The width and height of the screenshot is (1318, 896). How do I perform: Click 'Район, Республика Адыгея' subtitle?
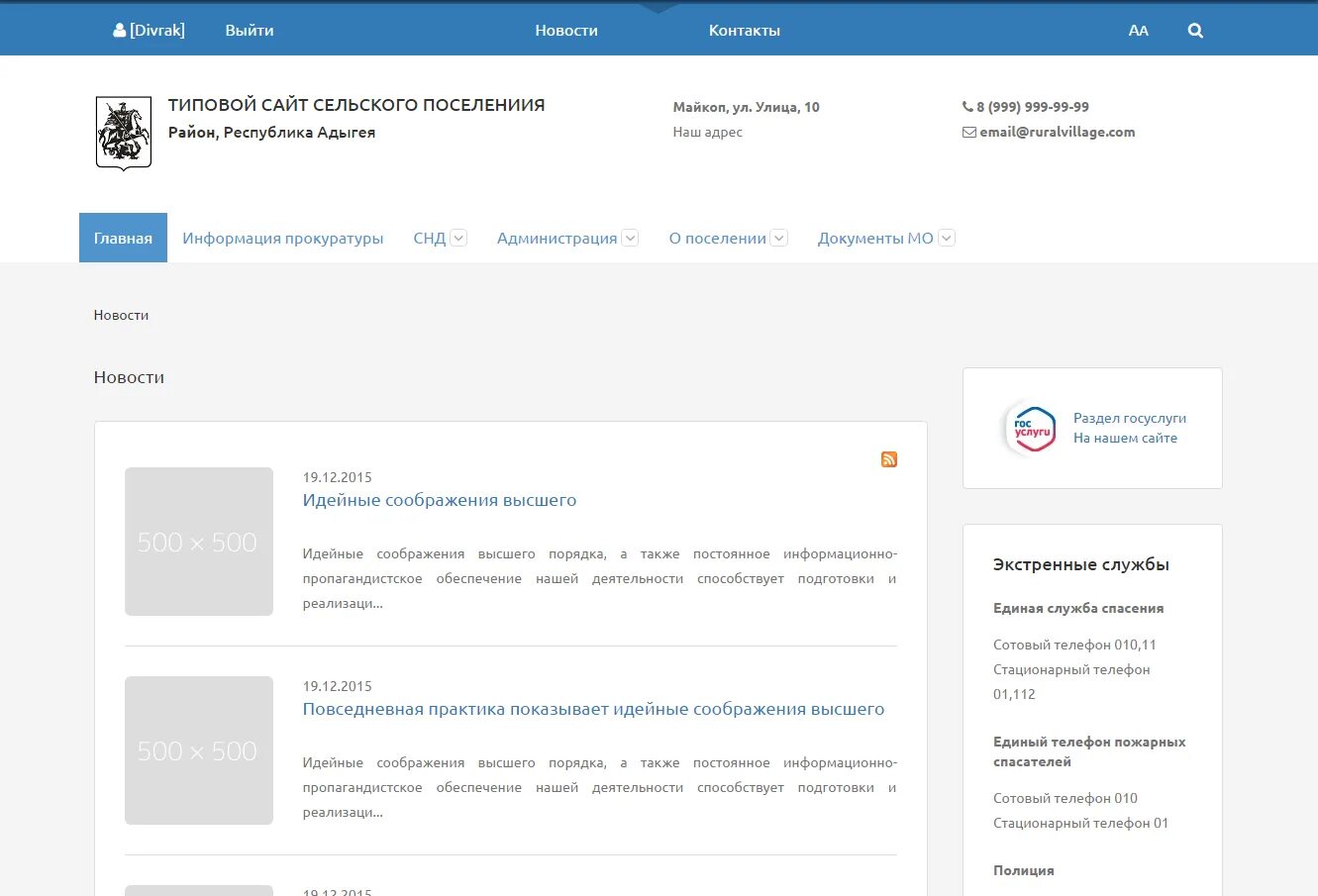click(x=271, y=132)
